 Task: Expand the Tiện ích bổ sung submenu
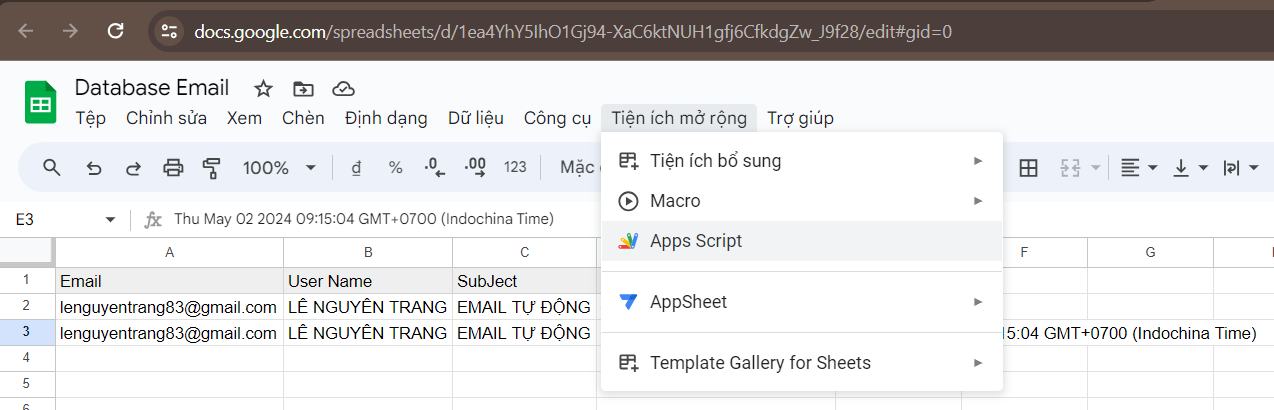[x=801, y=160]
